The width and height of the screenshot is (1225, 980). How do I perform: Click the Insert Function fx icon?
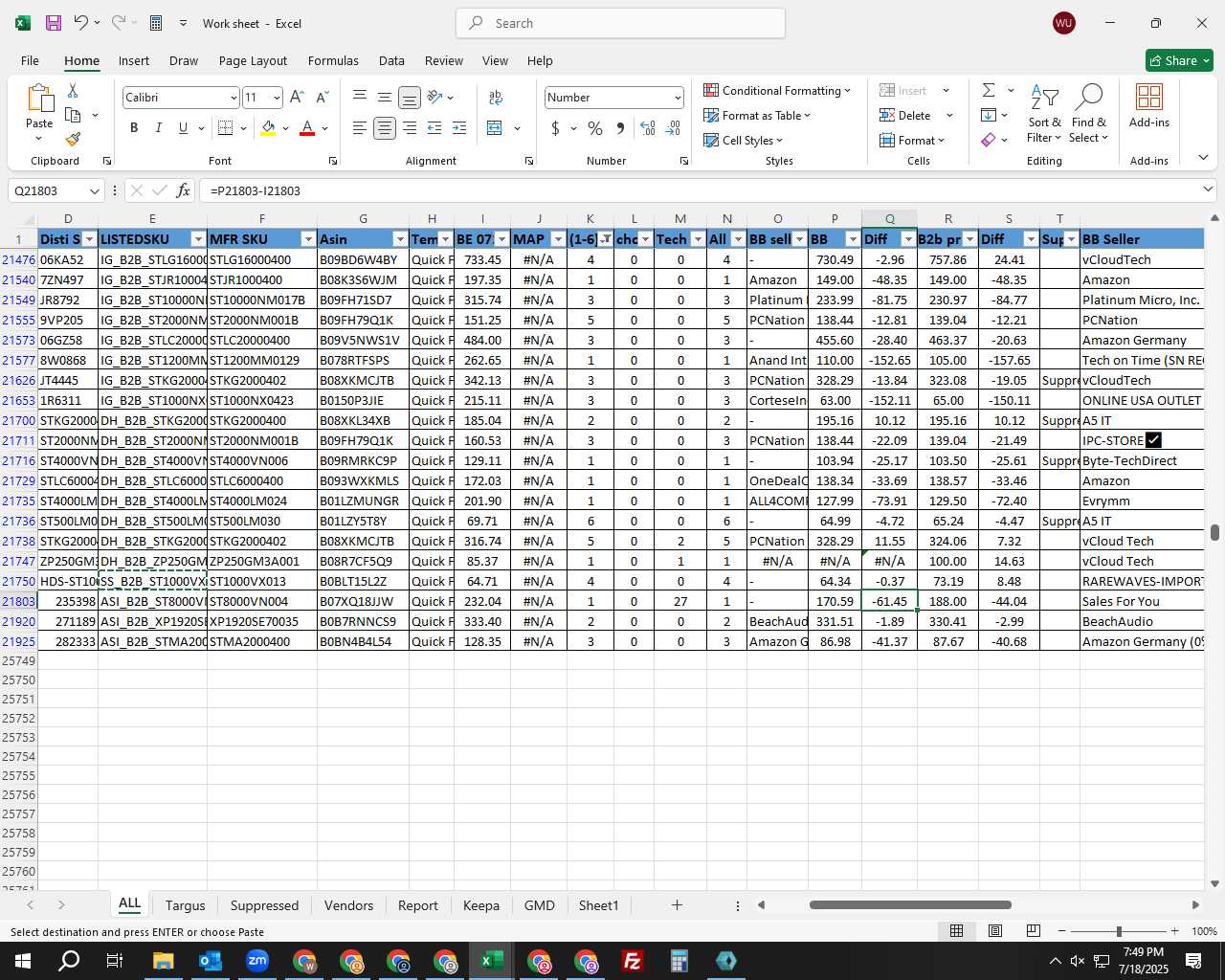coord(184,190)
